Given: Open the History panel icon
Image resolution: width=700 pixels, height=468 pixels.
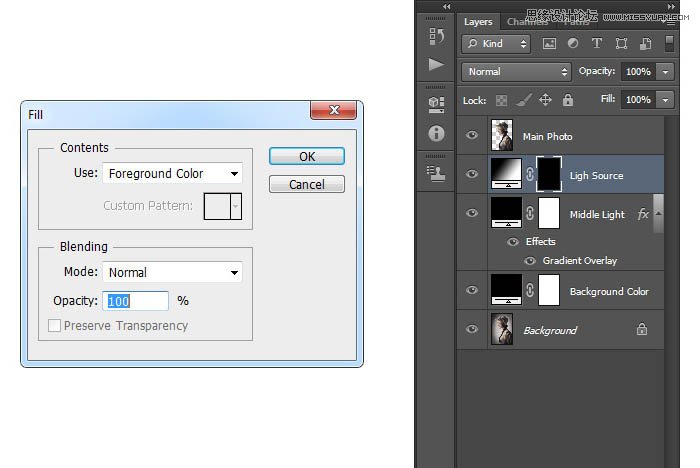Looking at the screenshot, I should pos(436,36).
